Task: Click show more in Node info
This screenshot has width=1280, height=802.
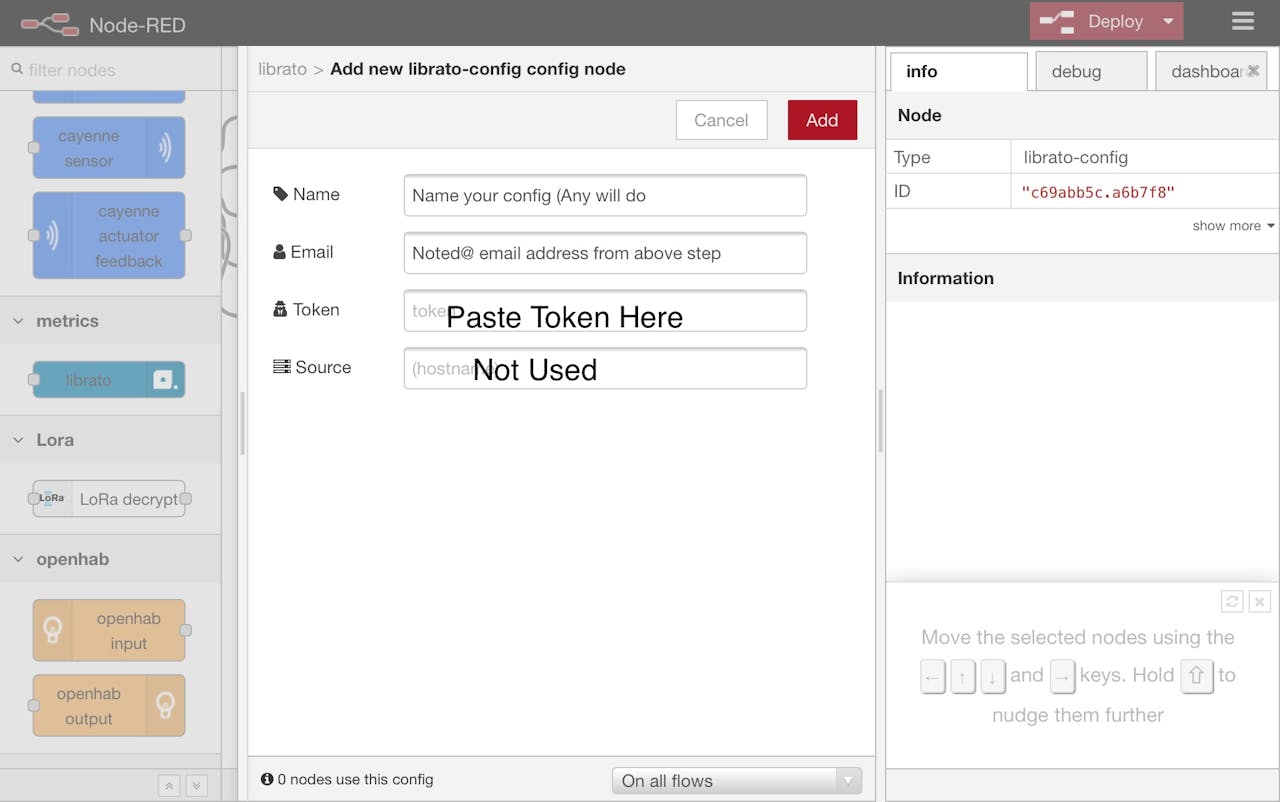Action: point(1233,226)
